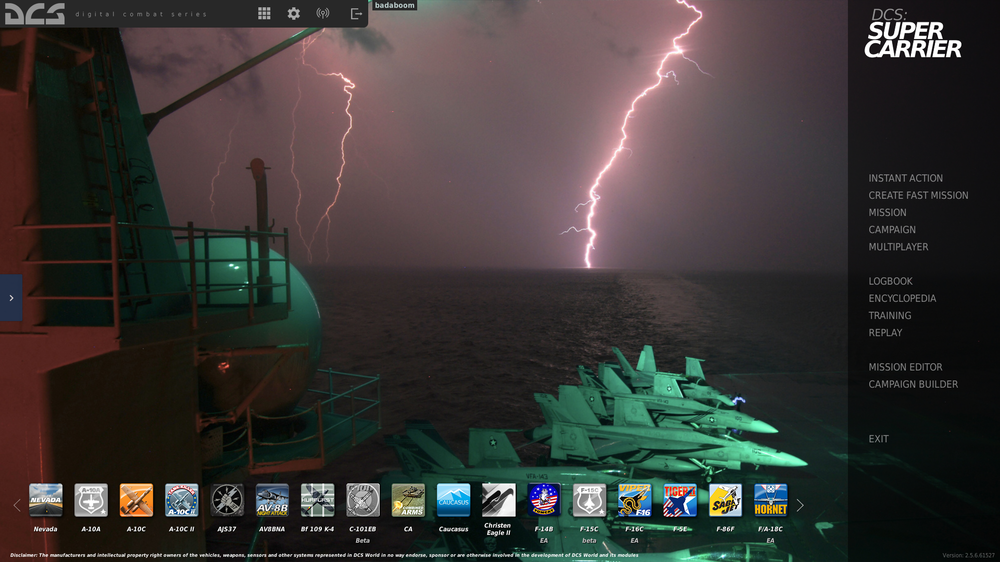Viewport: 1000px width, 562px height.
Task: Pick the Combined Arms CA icon
Action: click(408, 499)
